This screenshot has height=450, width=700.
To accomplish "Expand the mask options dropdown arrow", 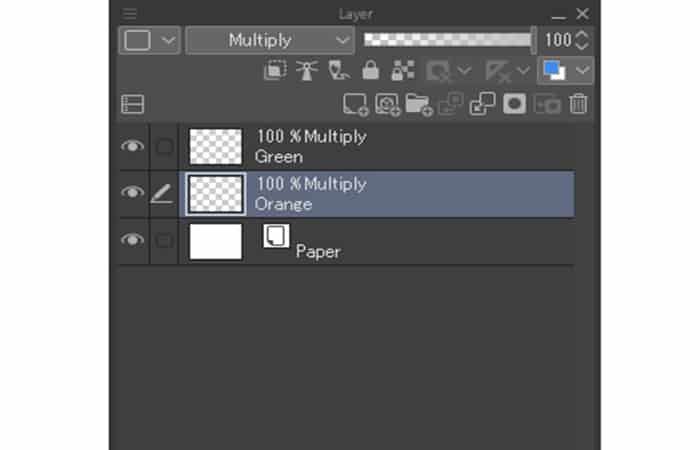I will (x=464, y=70).
